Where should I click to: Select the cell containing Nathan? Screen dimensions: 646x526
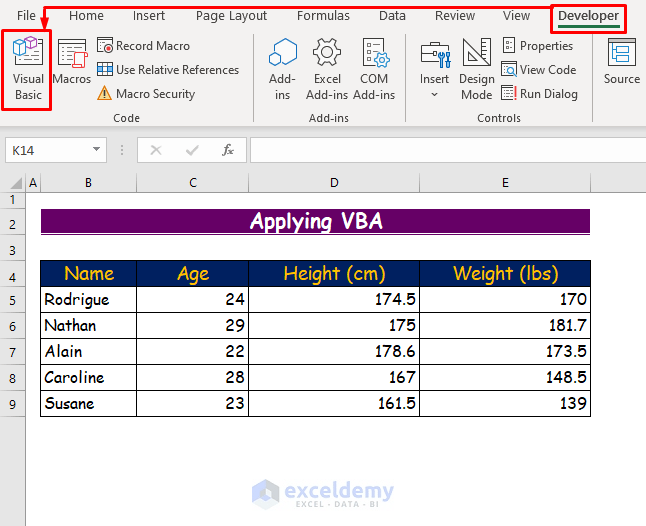(89, 325)
